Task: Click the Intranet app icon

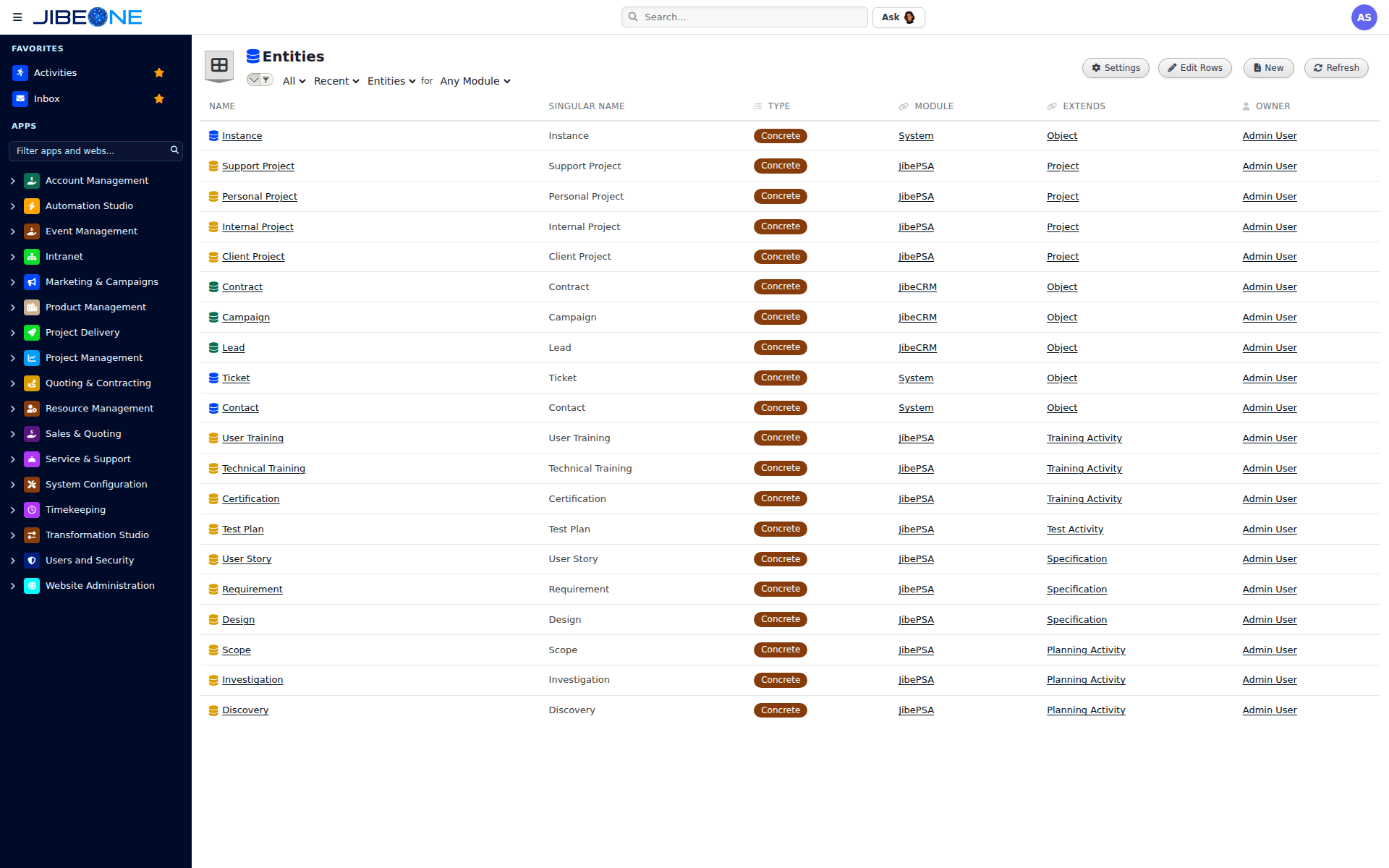Action: pyautogui.click(x=32, y=257)
